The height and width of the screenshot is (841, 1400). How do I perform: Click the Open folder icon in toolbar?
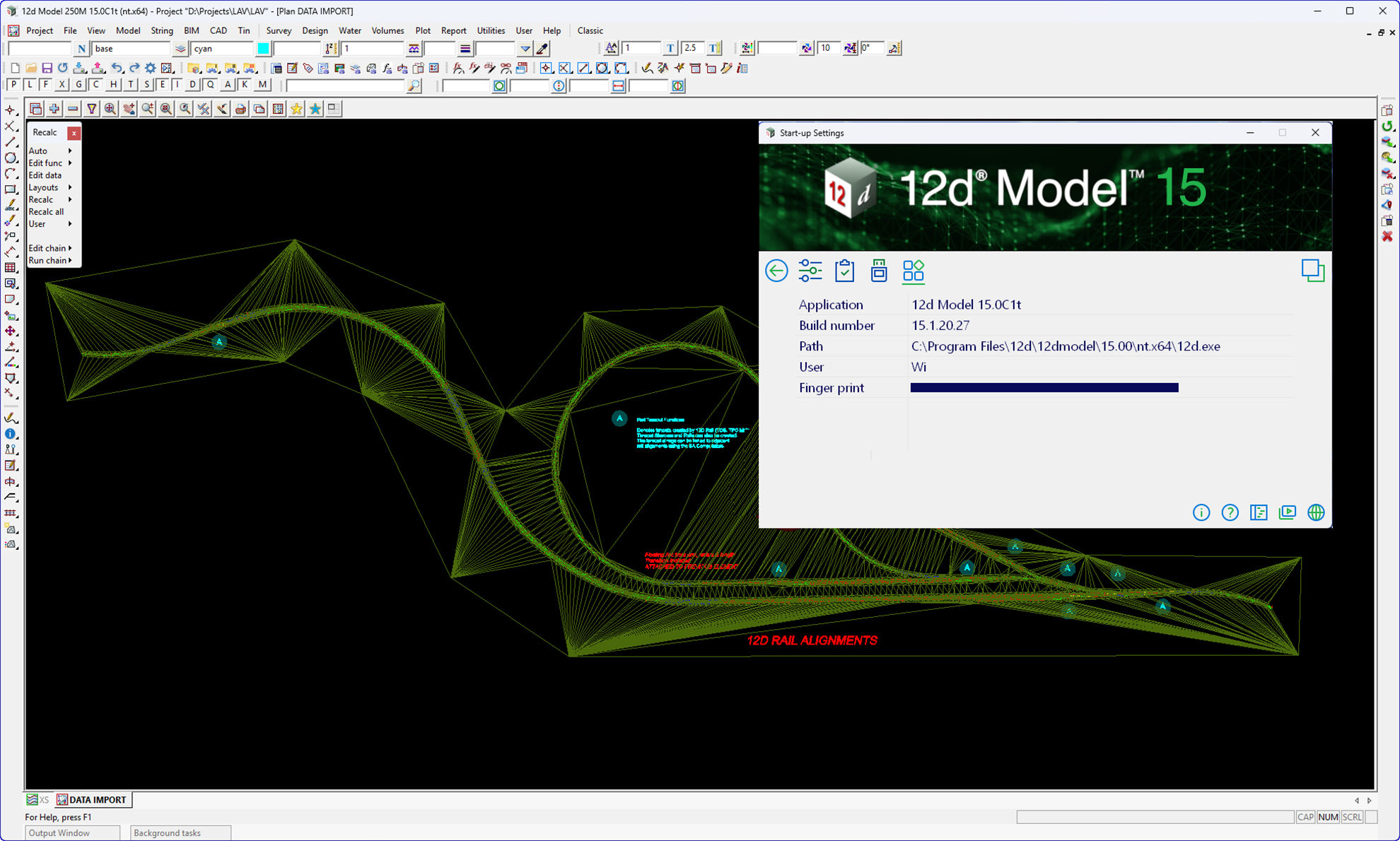tap(31, 68)
